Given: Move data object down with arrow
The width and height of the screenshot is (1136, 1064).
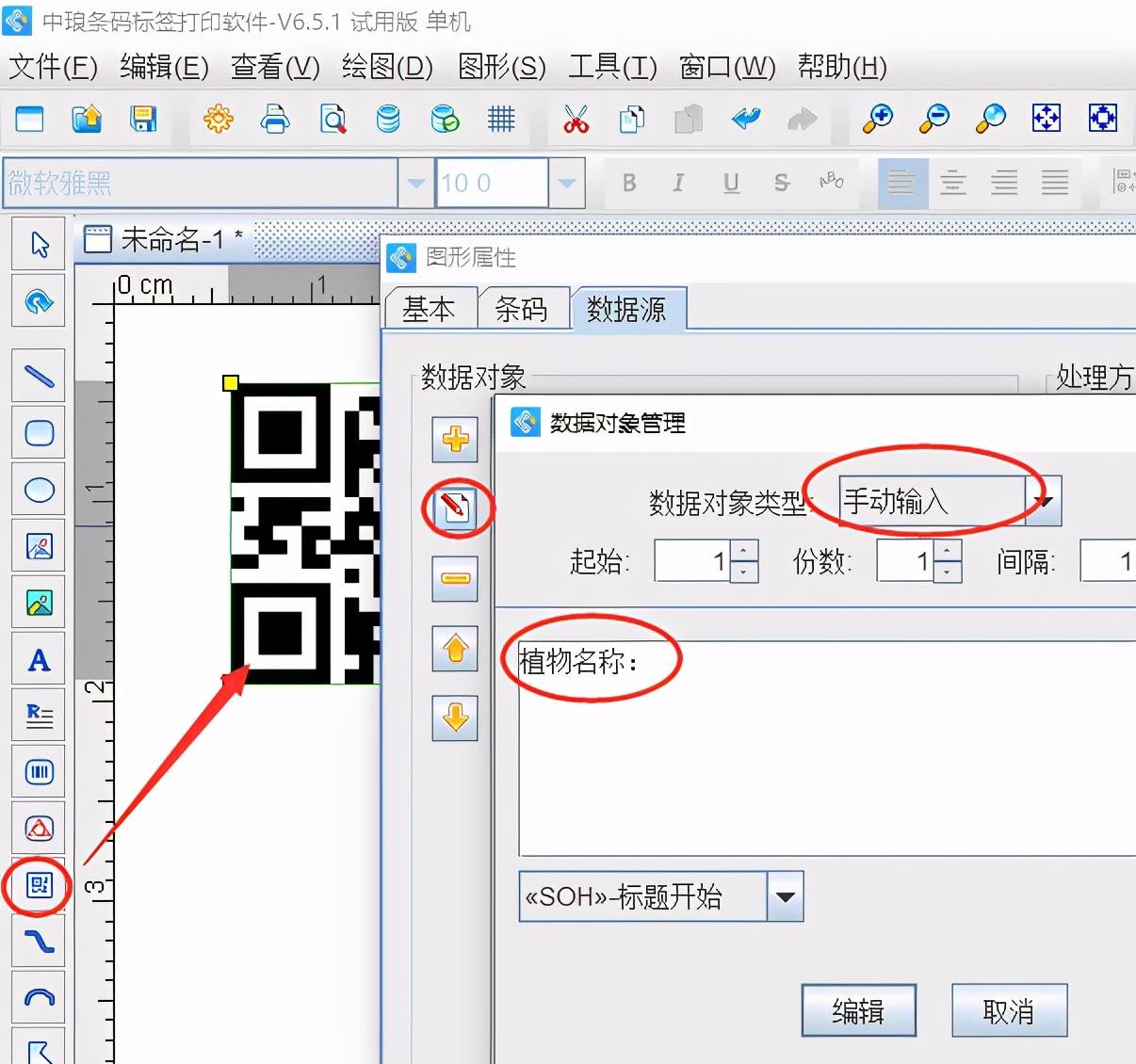Looking at the screenshot, I should point(455,717).
